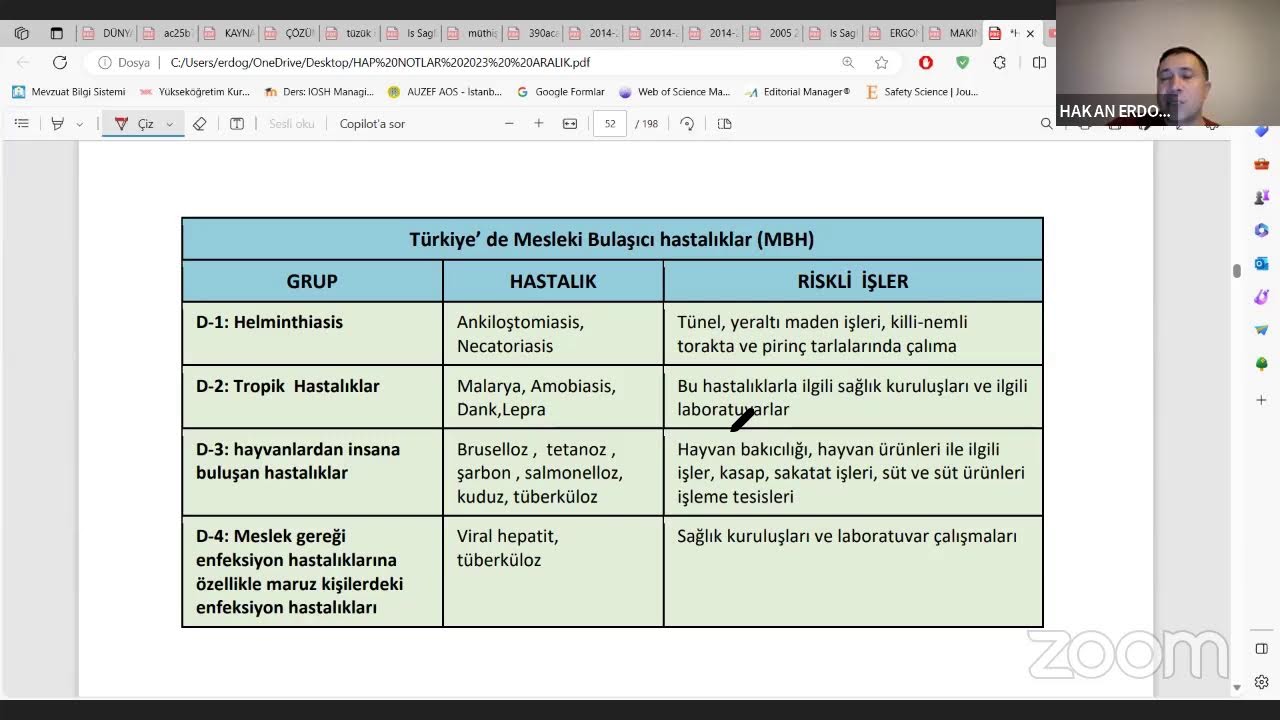1280x720 pixels.
Task: Click Copilot'a sor button
Action: point(372,124)
